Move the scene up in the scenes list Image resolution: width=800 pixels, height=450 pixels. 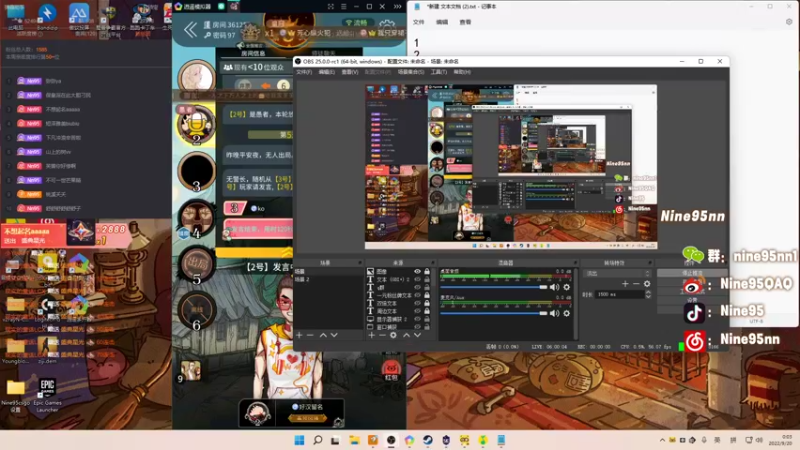click(323, 335)
